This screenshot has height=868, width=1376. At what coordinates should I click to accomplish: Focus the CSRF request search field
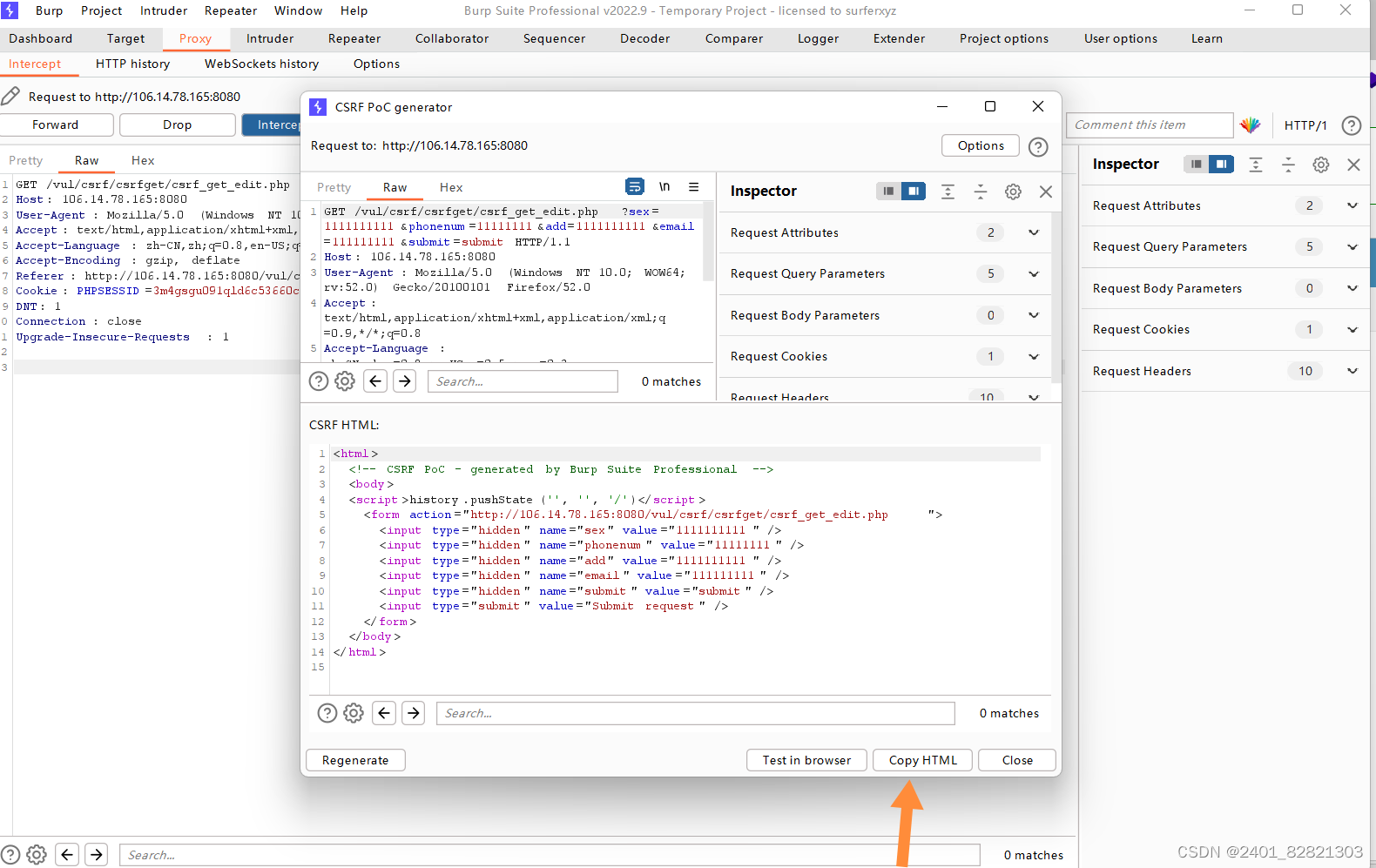[x=523, y=381]
